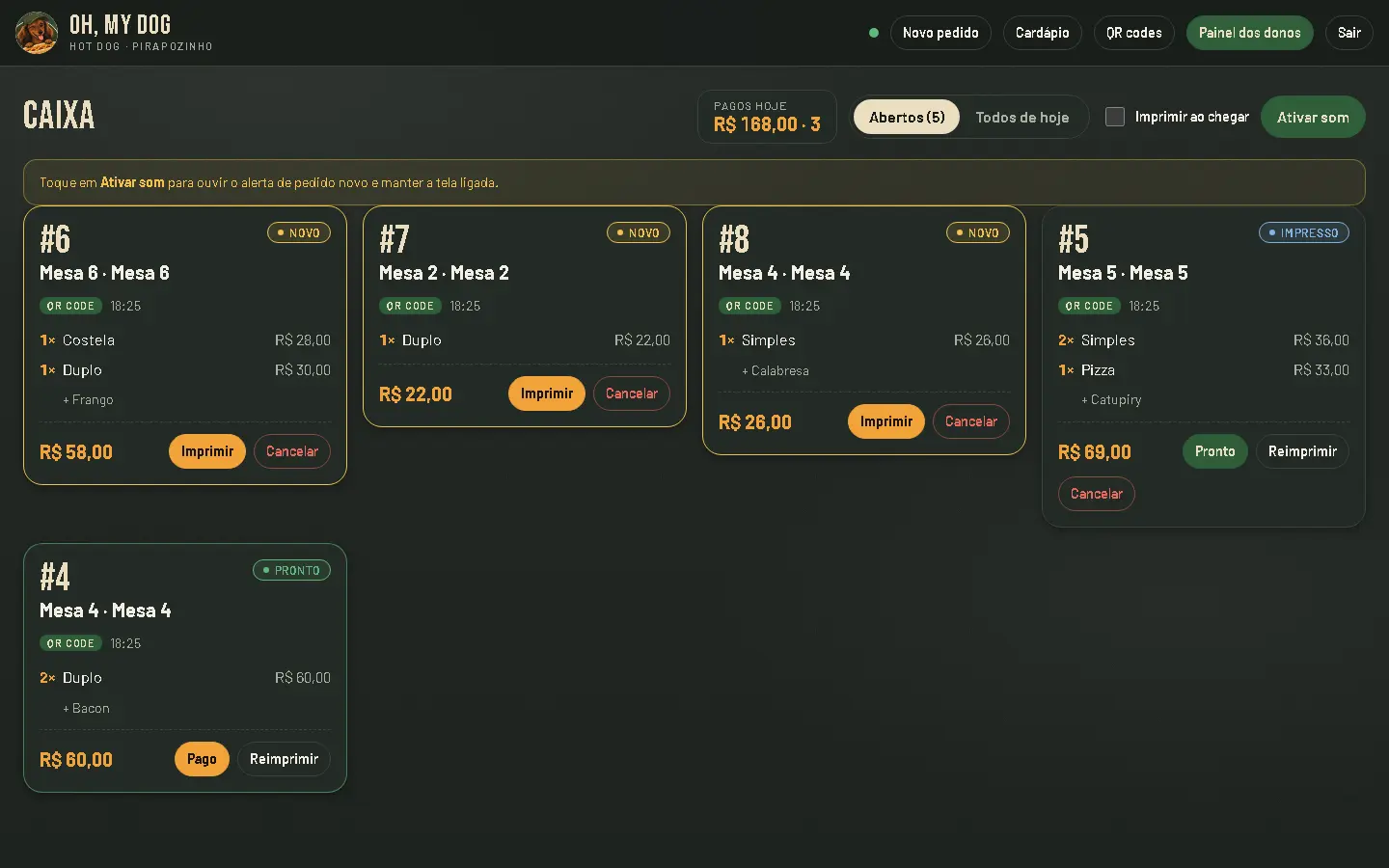Screen dimensions: 1389x868
Task: Reprint order #5 with Reimprimir
Action: [x=1302, y=451]
